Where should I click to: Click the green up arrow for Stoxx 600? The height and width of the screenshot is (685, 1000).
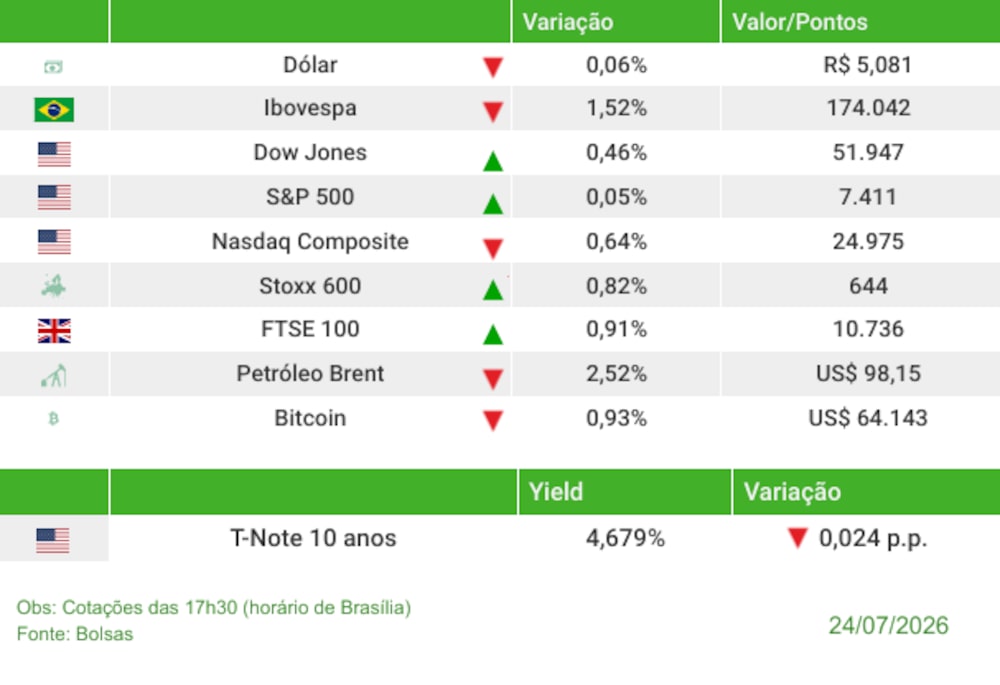[x=492, y=290]
